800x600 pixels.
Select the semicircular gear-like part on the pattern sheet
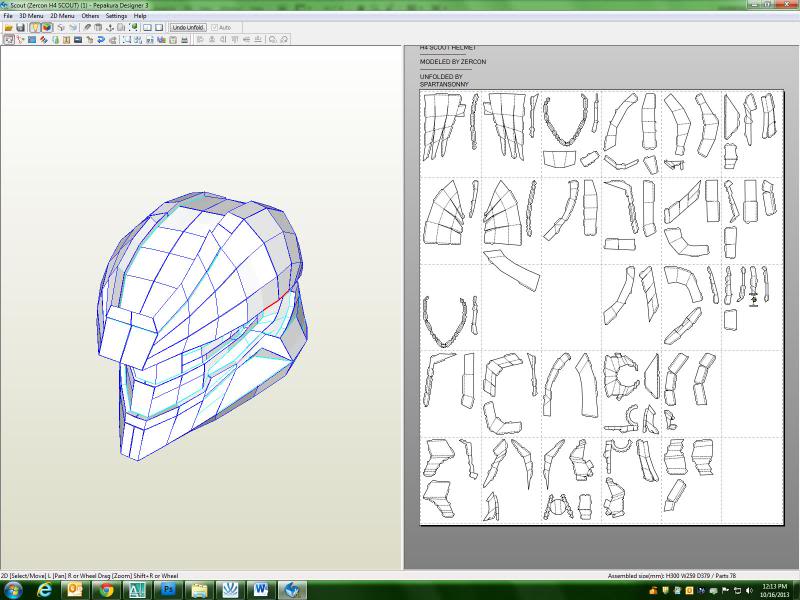click(621, 375)
